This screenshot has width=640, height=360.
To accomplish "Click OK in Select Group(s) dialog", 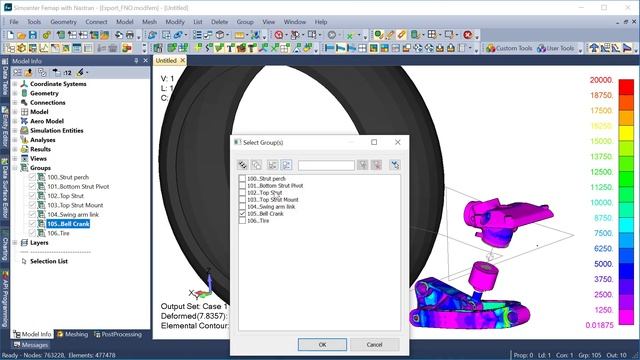I will [x=322, y=344].
